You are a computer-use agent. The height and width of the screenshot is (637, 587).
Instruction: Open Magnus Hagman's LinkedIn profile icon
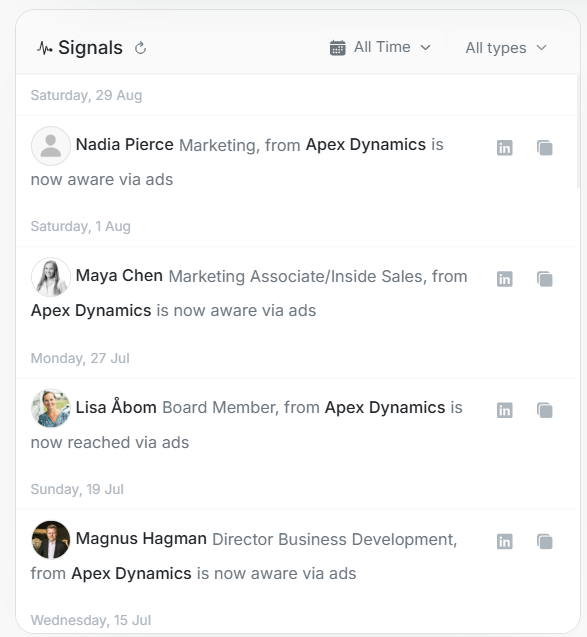[x=505, y=541]
